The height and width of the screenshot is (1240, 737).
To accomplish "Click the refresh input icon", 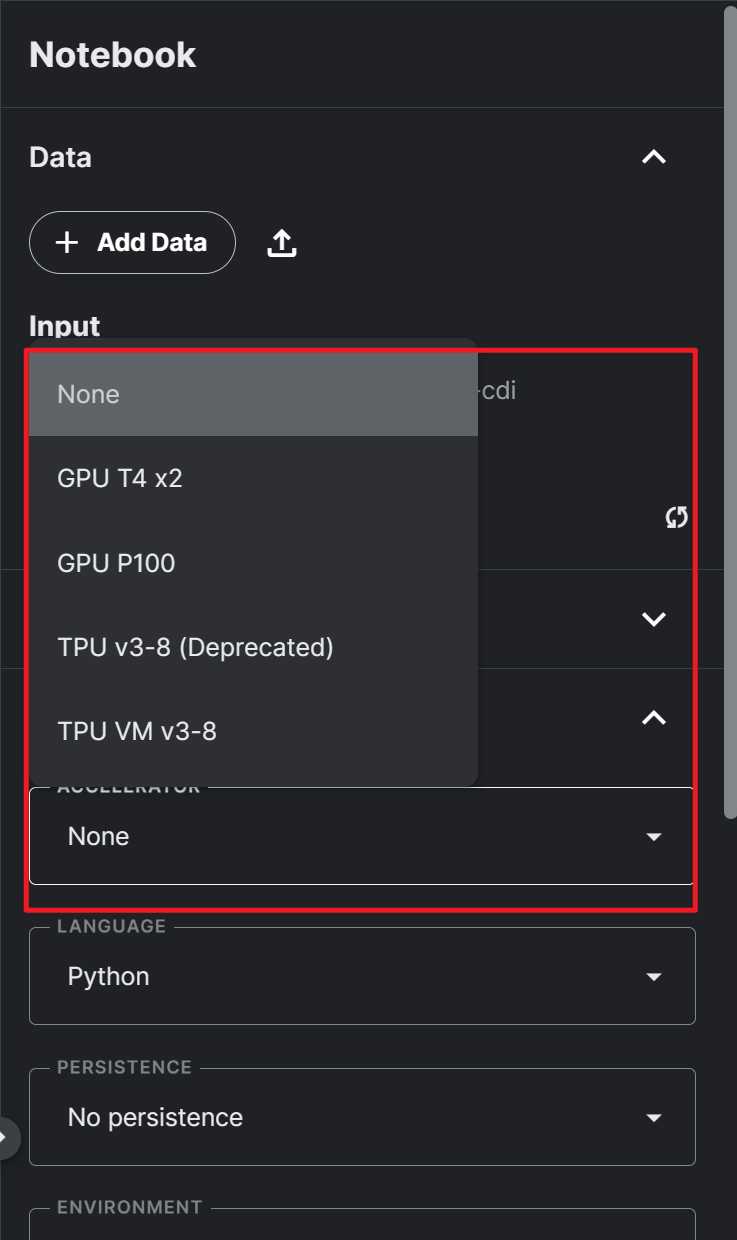I will click(x=677, y=517).
